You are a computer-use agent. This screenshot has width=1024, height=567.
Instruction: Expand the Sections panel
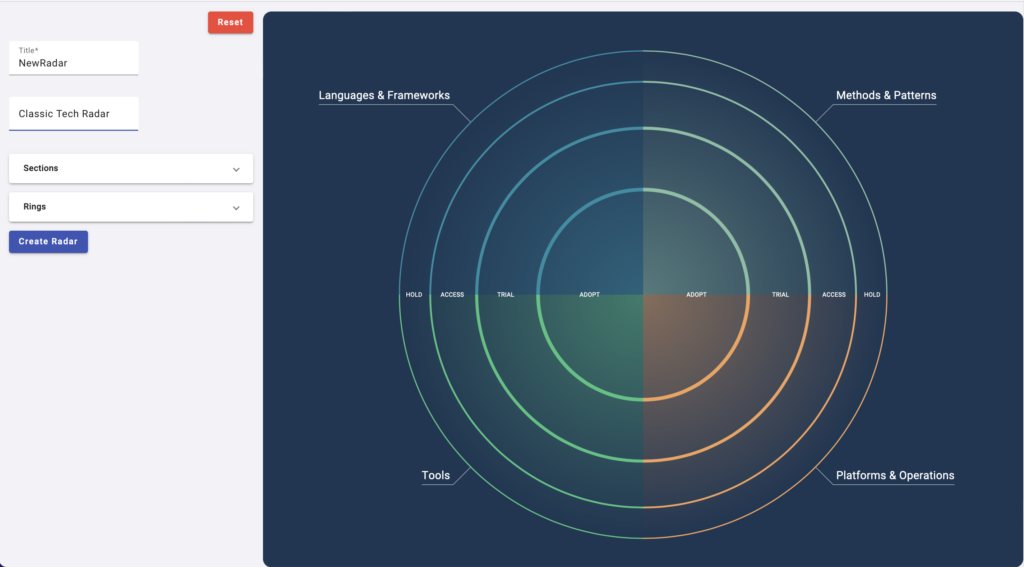point(130,168)
